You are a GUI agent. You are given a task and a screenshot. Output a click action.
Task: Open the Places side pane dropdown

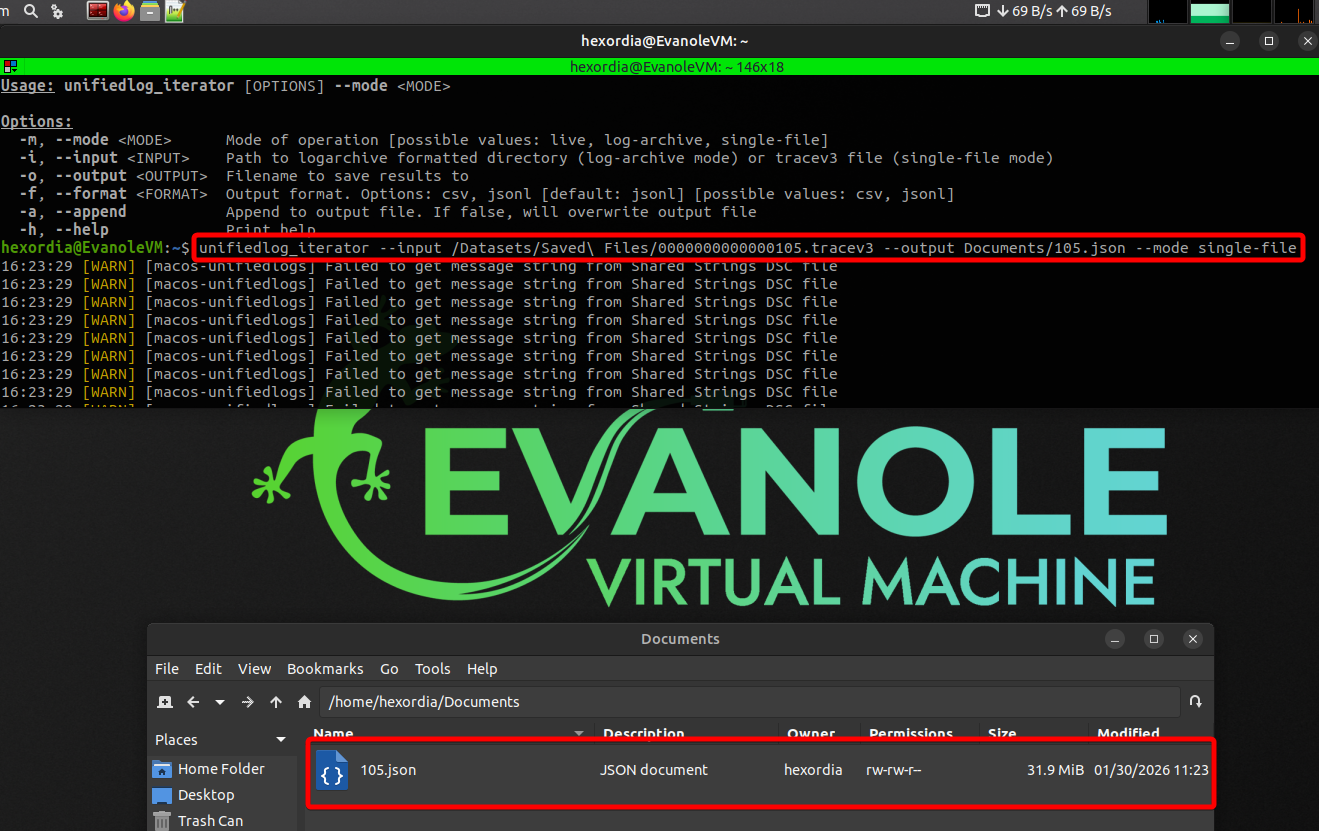coord(281,740)
